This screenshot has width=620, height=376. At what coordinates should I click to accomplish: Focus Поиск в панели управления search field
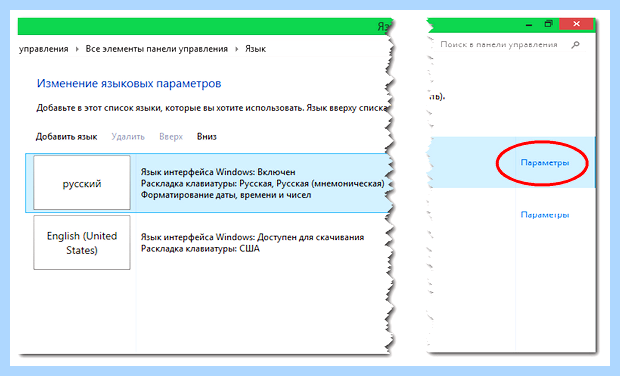(499, 44)
